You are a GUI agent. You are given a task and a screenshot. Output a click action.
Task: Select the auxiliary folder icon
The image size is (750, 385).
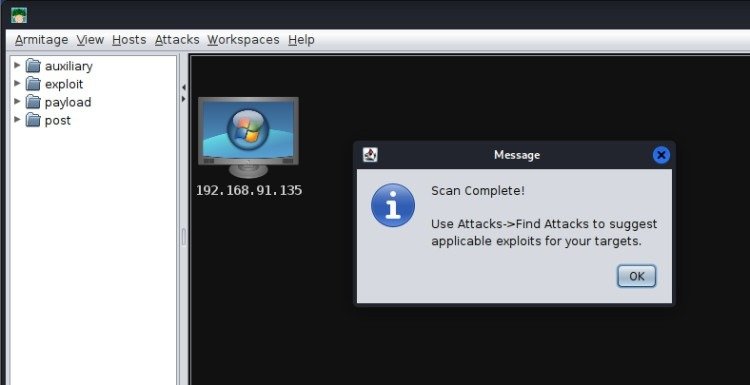pyautogui.click(x=33, y=66)
